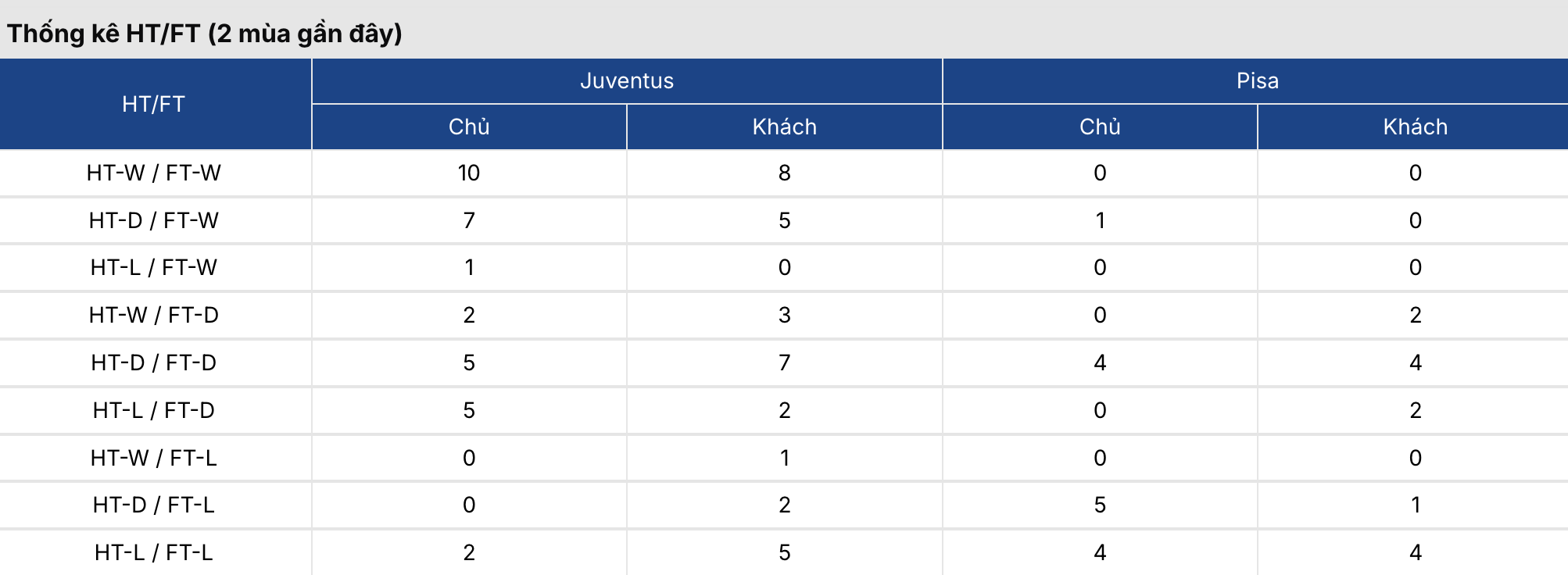Click the Chủ subheader under Juventus
Screen dimensions: 1568x575
[x=469, y=127]
